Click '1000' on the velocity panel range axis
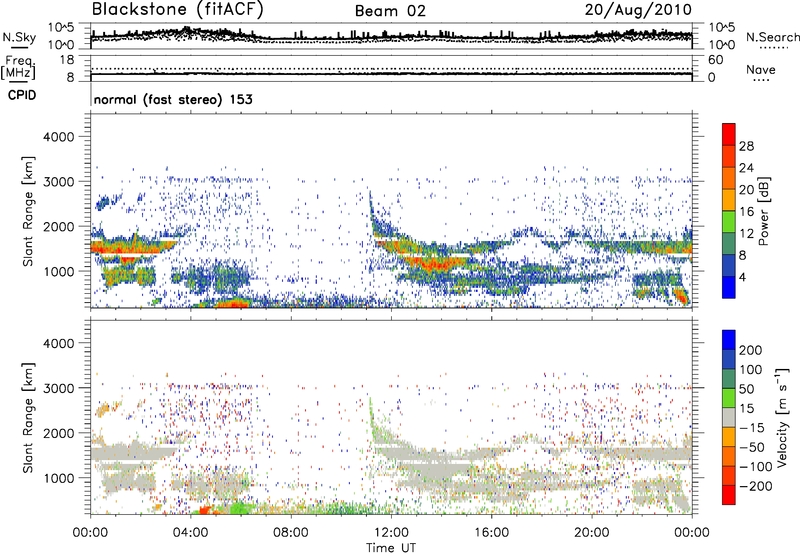Viewport: 800px width, 554px height. [58, 478]
